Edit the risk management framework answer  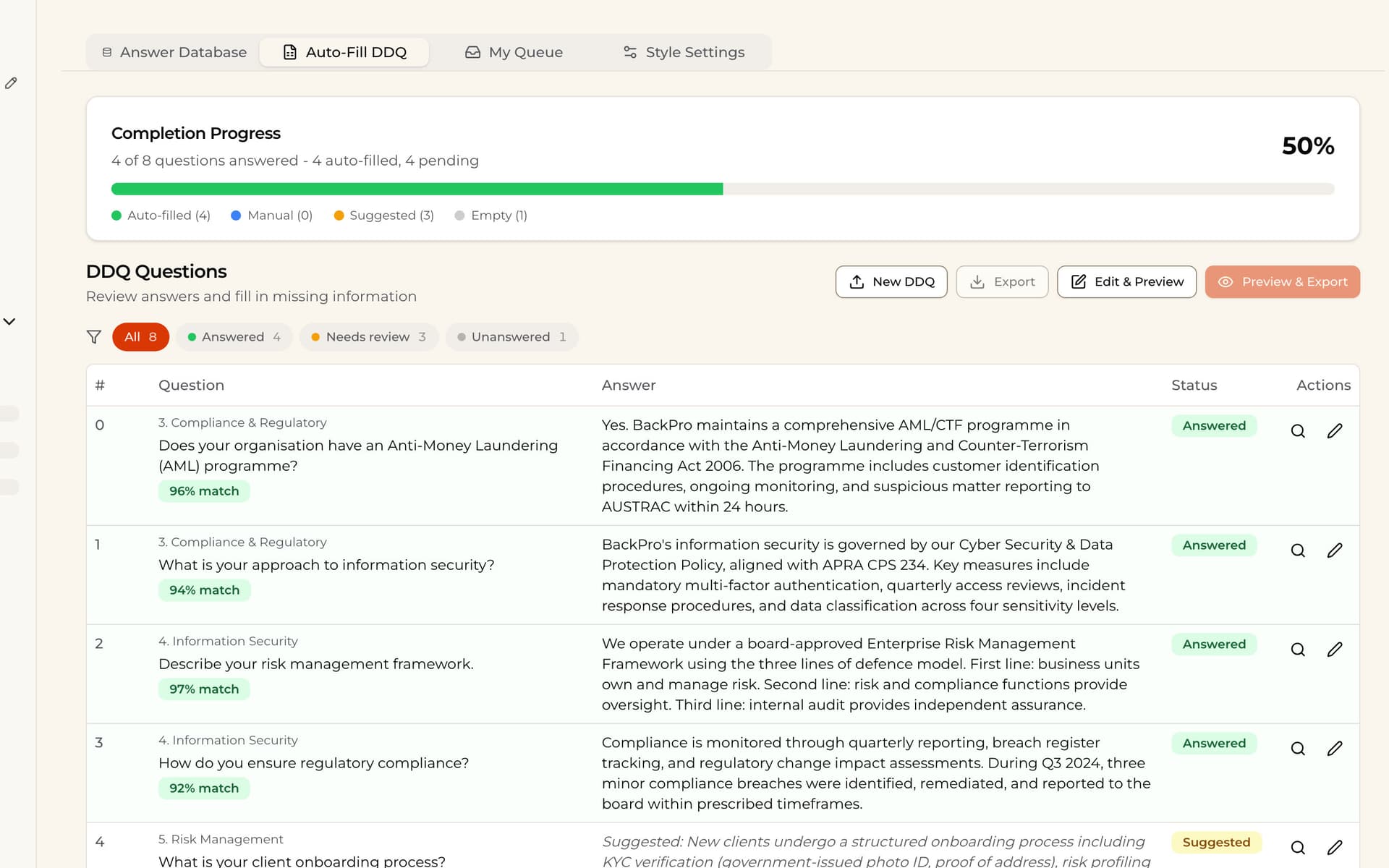pyautogui.click(x=1335, y=650)
